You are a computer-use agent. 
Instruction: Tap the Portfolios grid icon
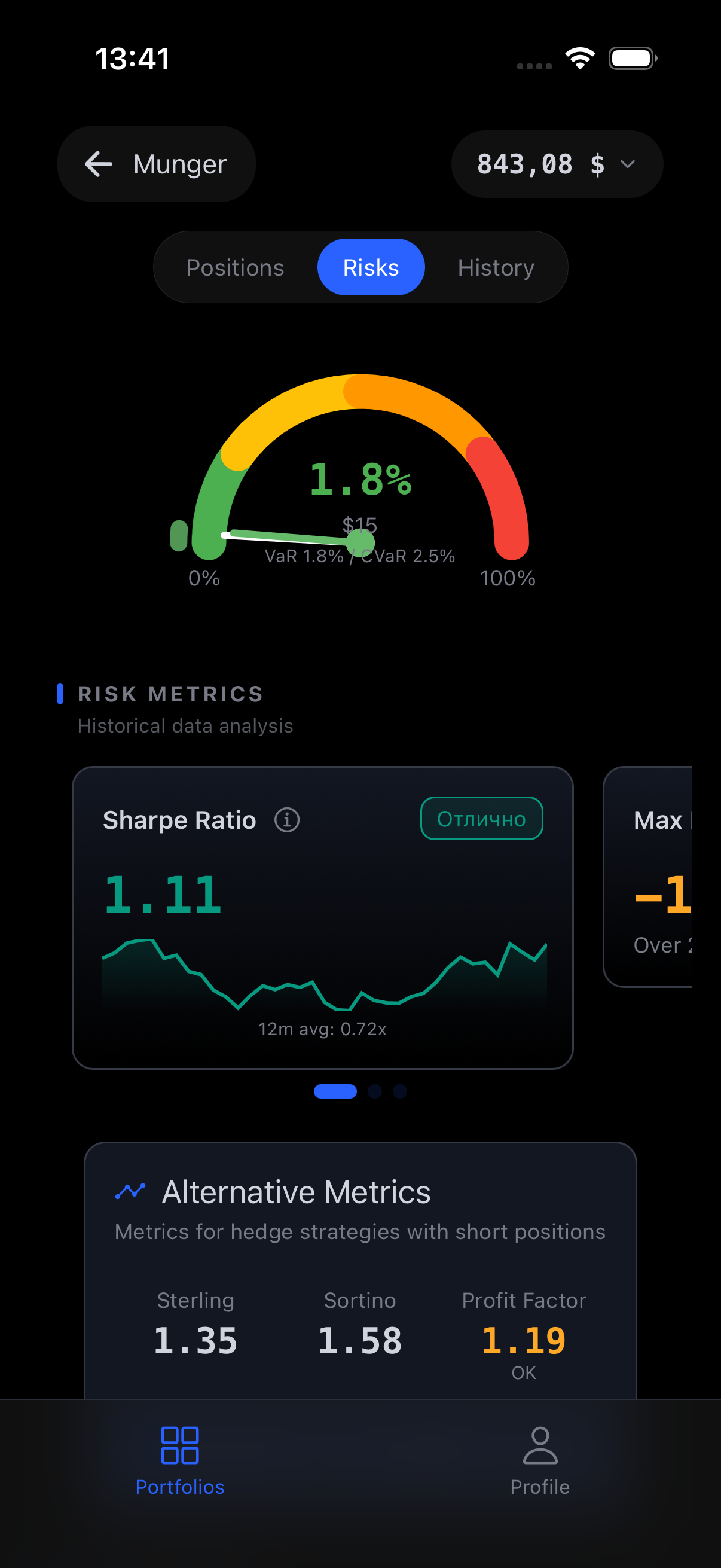point(179,1445)
